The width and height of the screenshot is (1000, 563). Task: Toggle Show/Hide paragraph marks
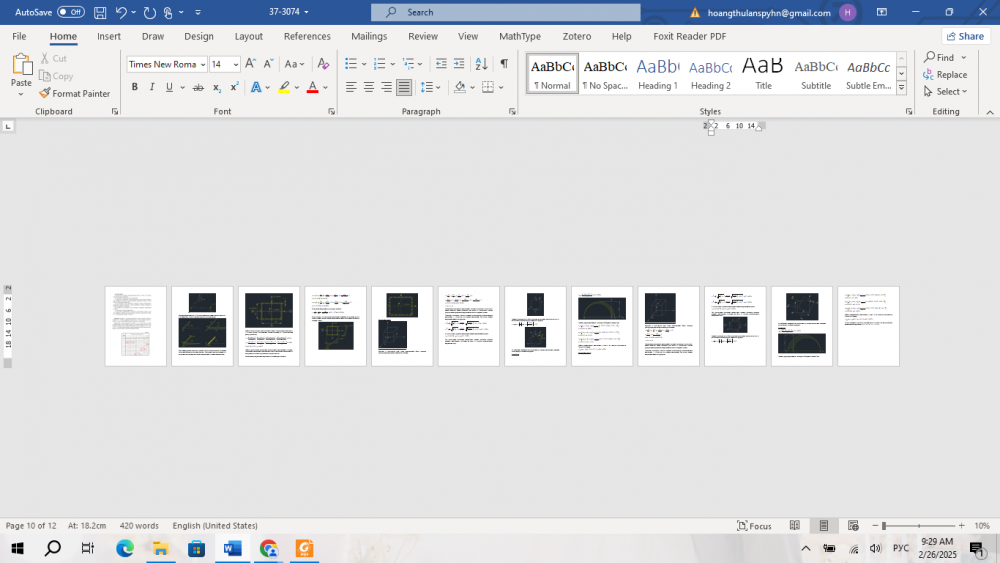pos(504,64)
